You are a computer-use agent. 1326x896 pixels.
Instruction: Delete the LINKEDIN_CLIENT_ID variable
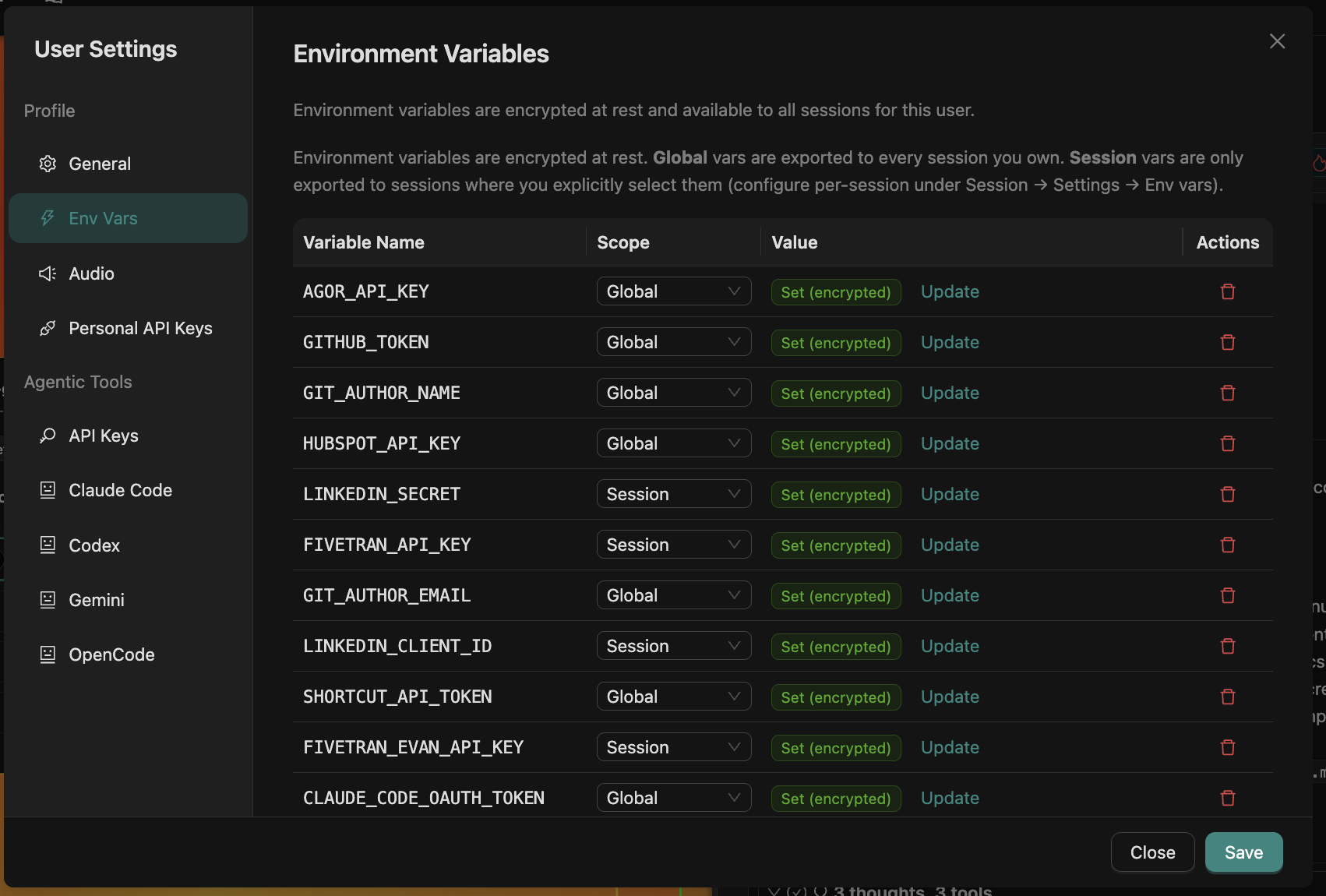click(1228, 646)
